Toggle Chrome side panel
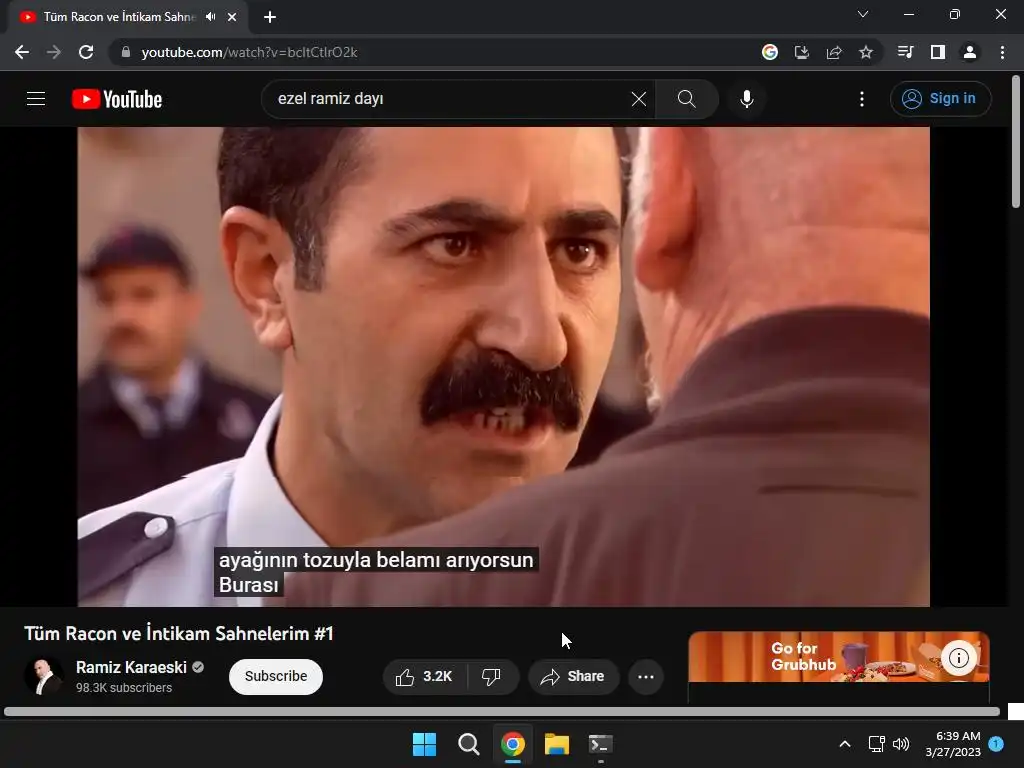Viewport: 1024px width, 768px height. (938, 52)
